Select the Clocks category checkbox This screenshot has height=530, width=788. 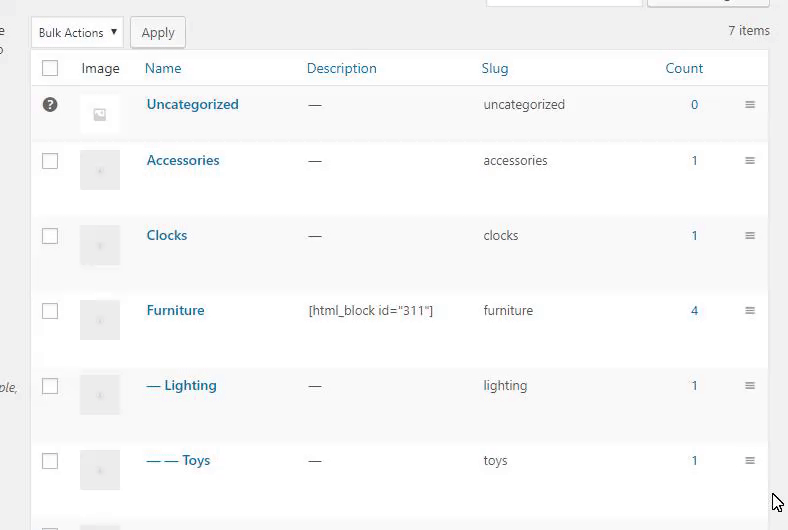[x=50, y=236]
